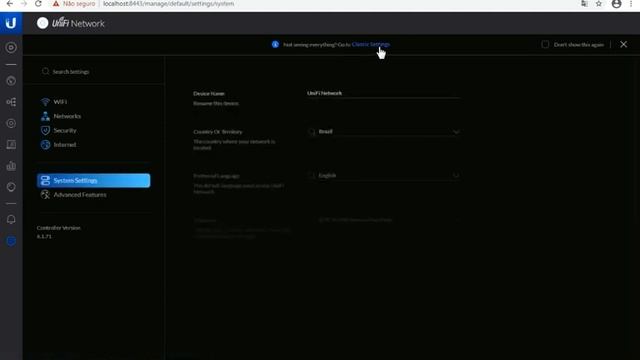This screenshot has width=640, height=360.
Task: Click the Search Settings input field
Action: 94,71
